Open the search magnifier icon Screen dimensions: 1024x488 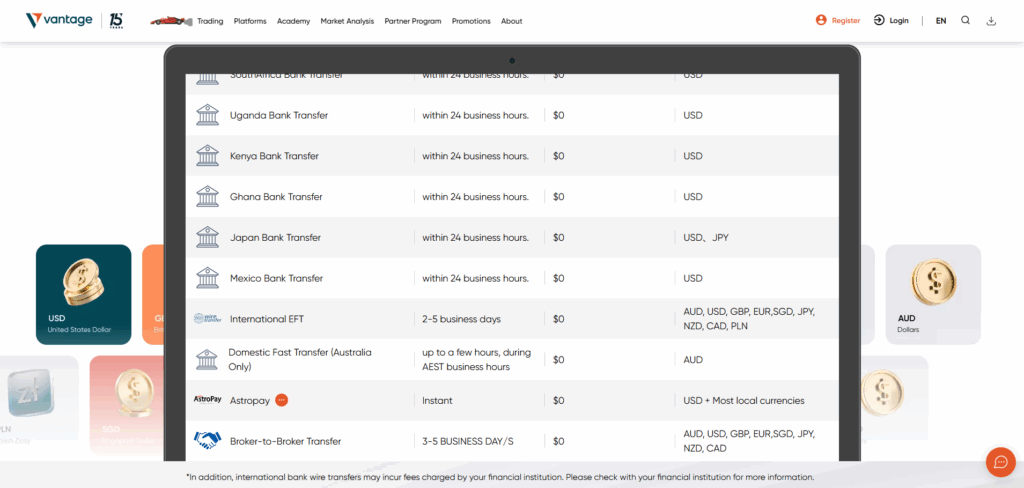click(965, 20)
